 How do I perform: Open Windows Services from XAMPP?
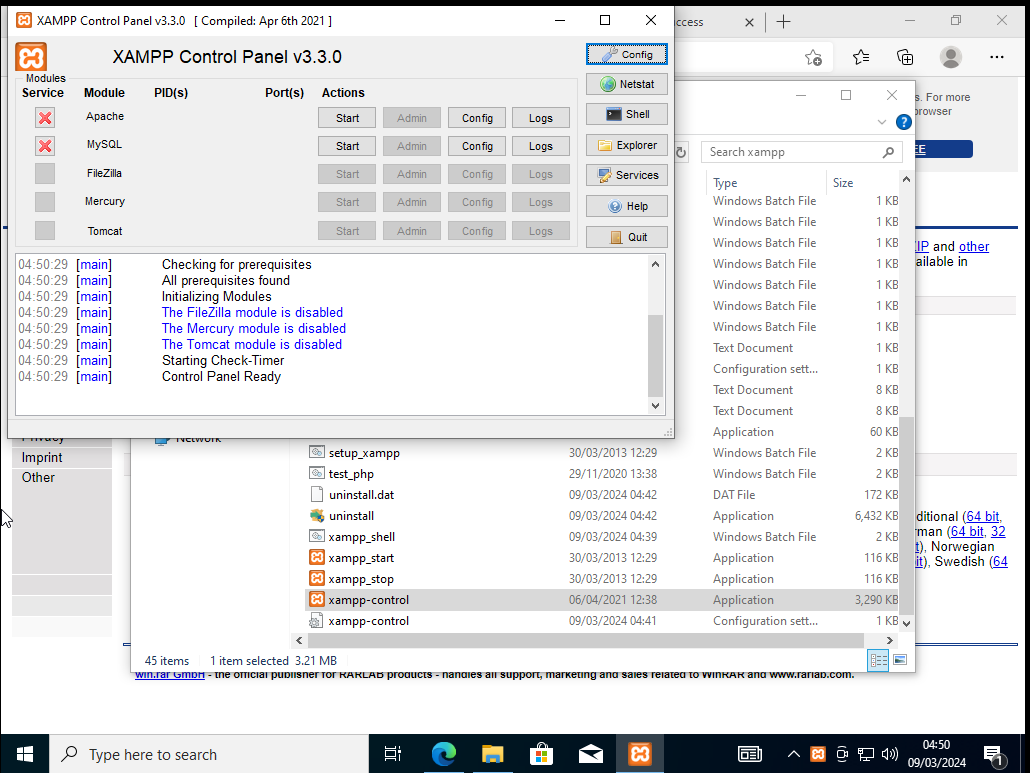(627, 175)
